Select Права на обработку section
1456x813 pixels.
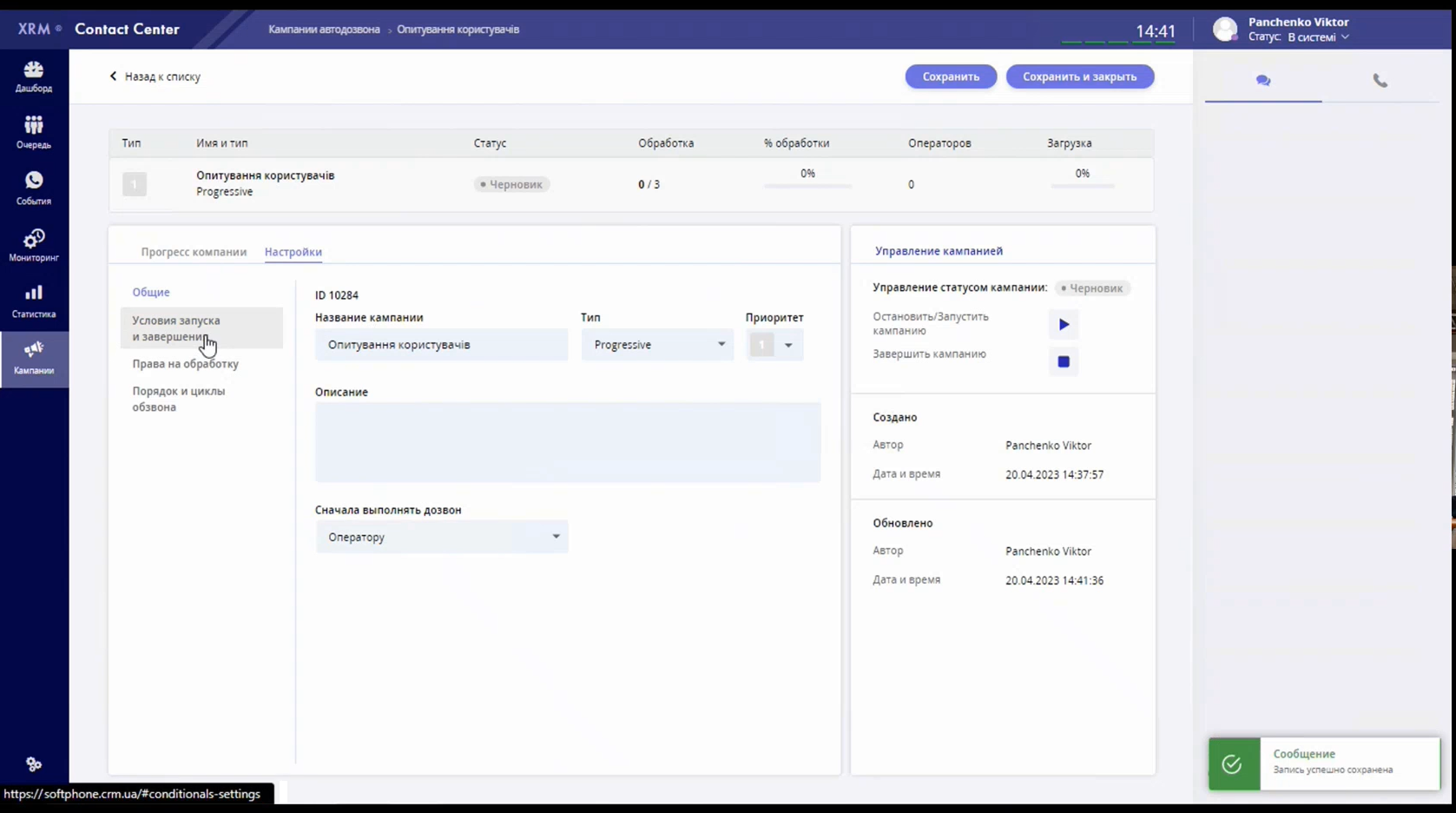(x=185, y=364)
